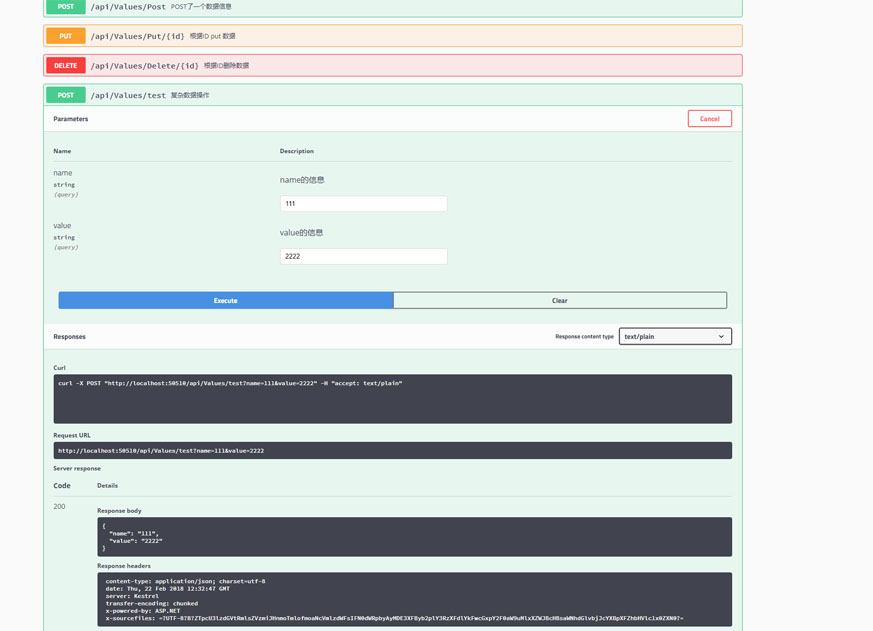873x631 pixels.
Task: Click the value parameter input field
Action: pyautogui.click(x=363, y=256)
